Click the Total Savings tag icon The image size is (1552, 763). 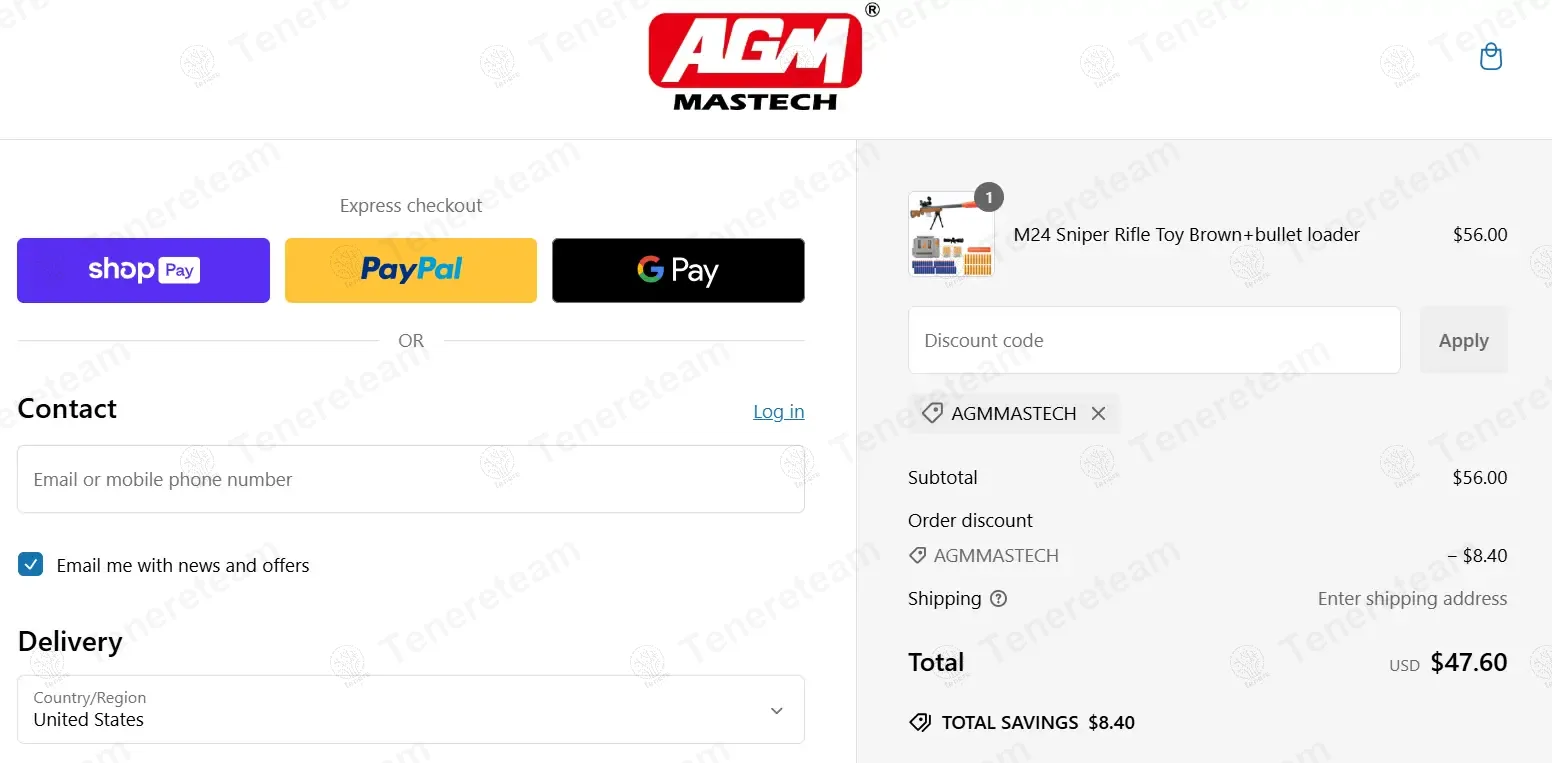920,722
